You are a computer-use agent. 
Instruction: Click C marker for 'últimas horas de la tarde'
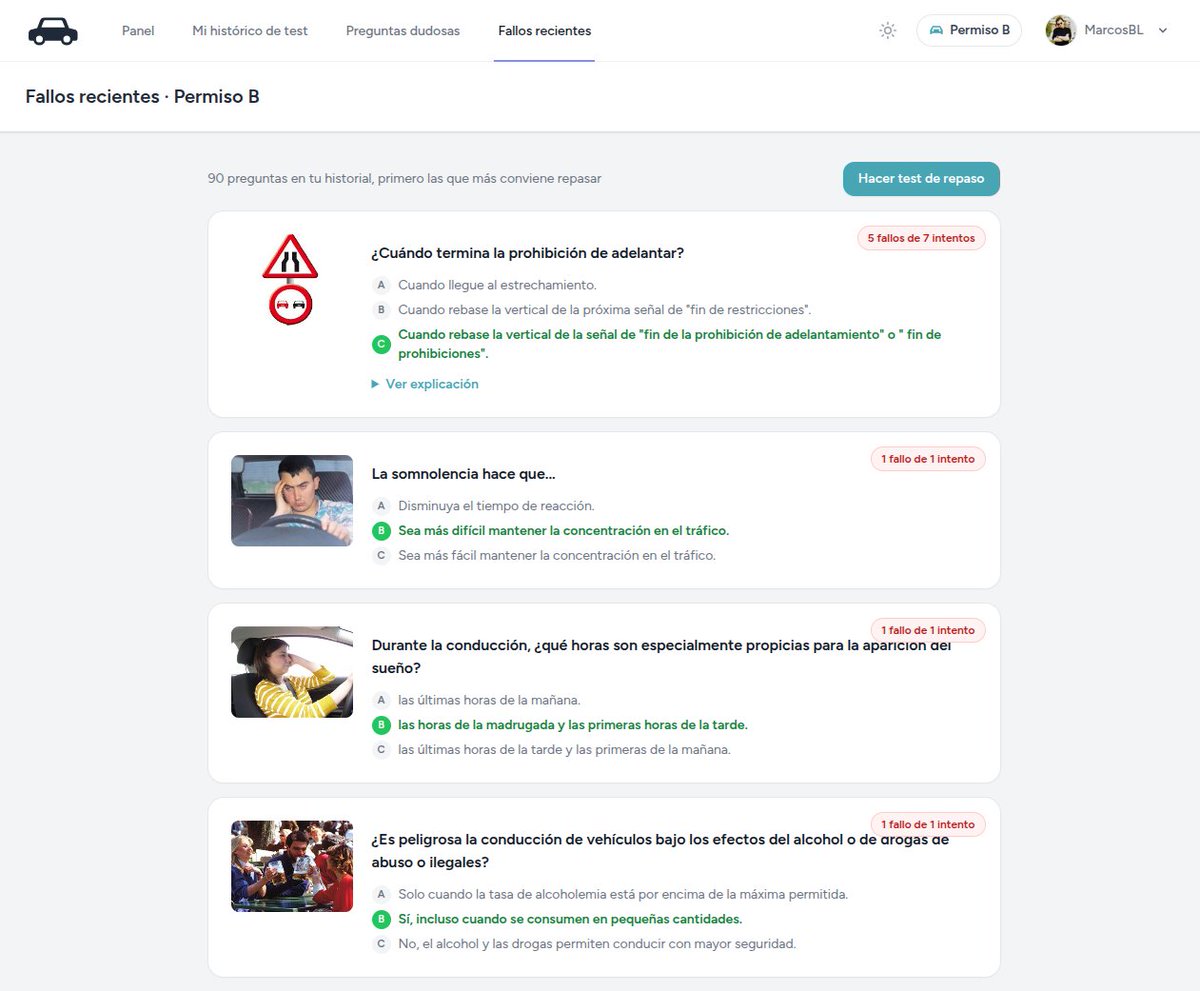381,749
